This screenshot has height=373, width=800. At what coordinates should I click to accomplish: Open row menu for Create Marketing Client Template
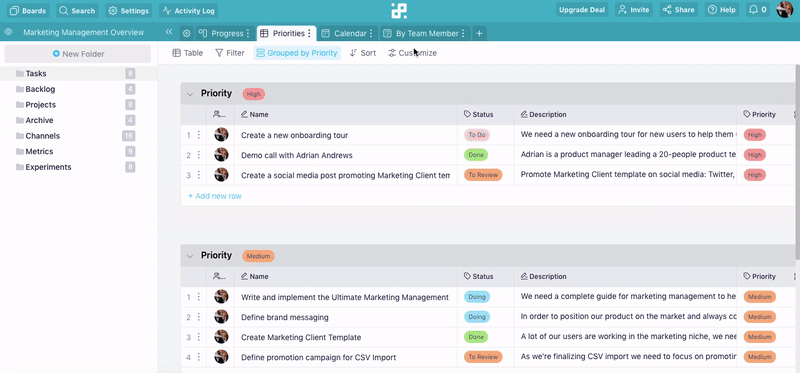[x=198, y=337]
